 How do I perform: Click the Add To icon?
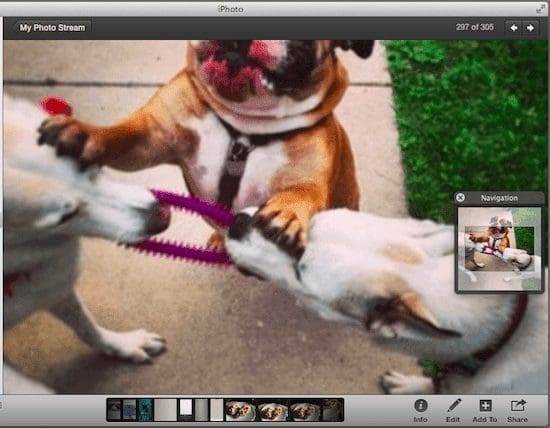(x=485, y=410)
